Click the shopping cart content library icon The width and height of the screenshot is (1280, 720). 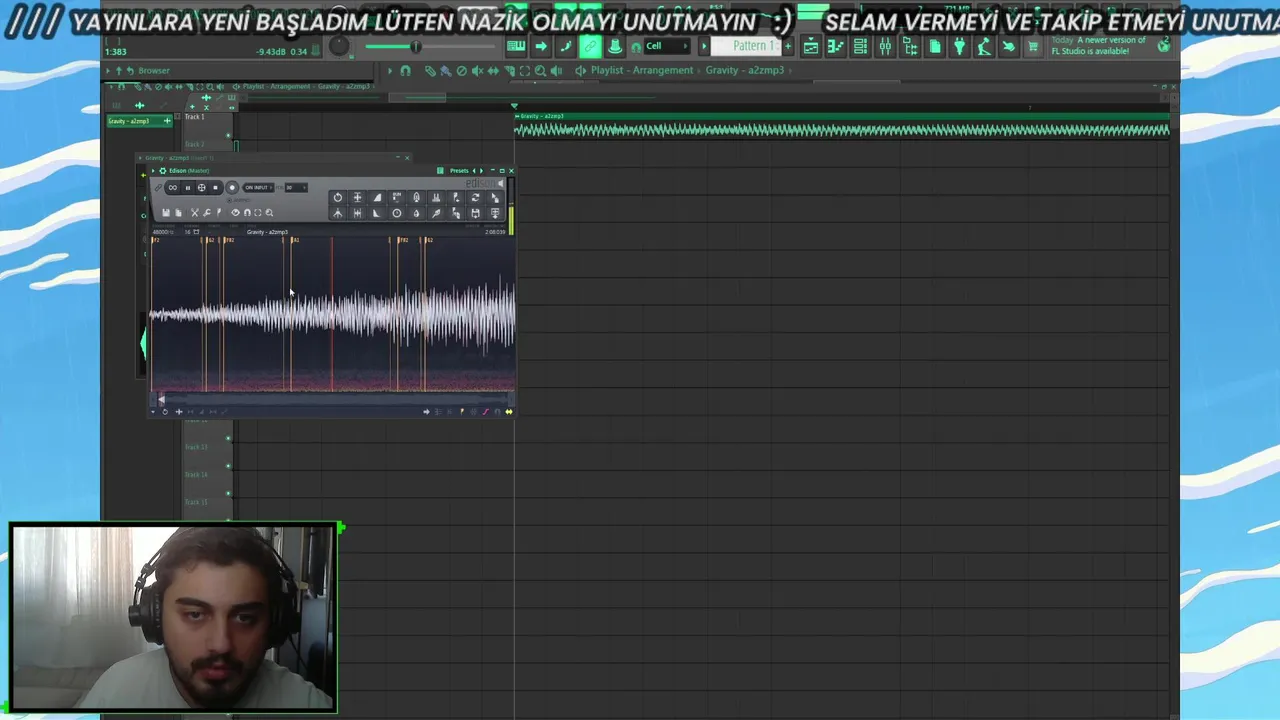(x=1033, y=46)
